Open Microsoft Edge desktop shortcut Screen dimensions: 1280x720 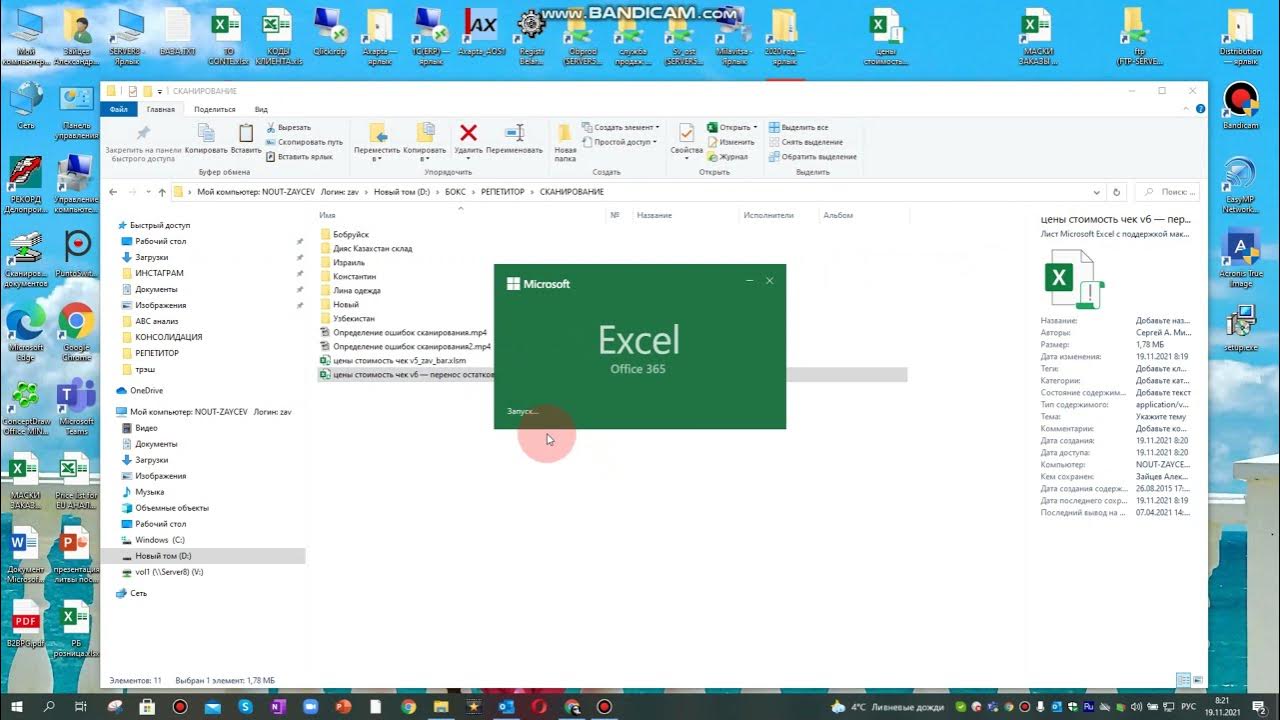click(26, 332)
